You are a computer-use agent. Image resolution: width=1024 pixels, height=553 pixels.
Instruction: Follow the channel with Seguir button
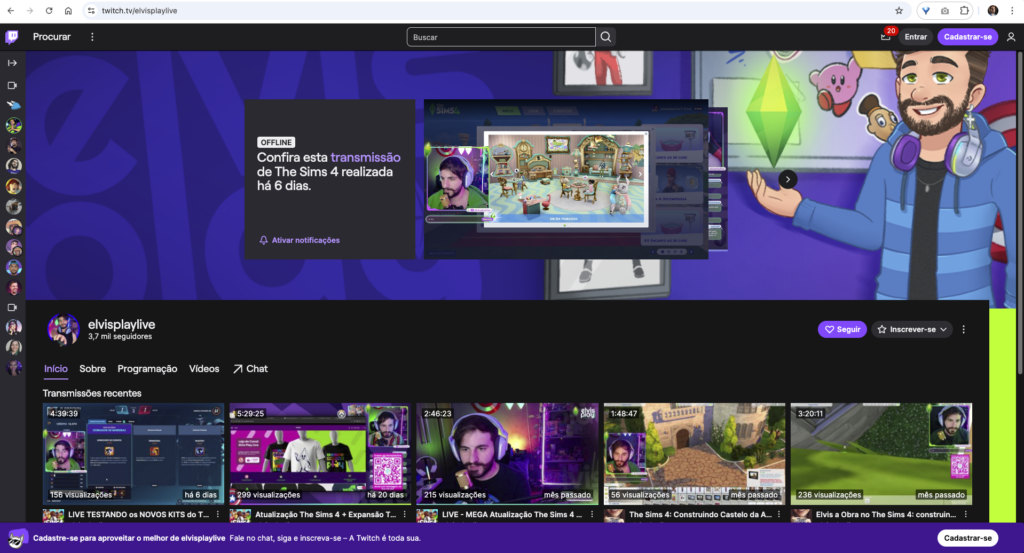[x=842, y=329]
